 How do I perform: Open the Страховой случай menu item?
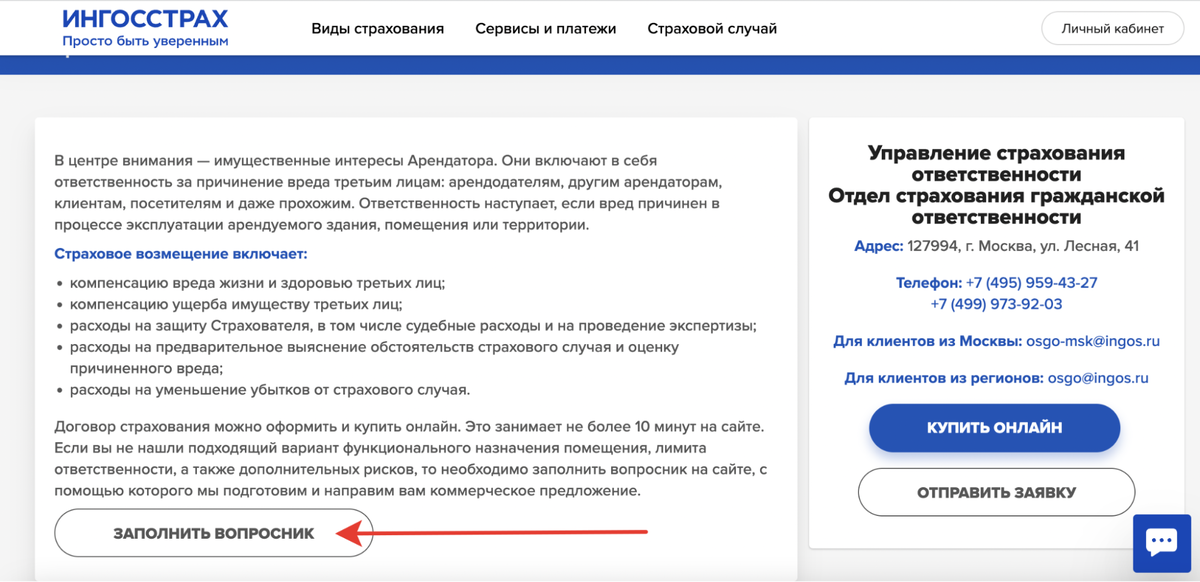[x=712, y=29]
